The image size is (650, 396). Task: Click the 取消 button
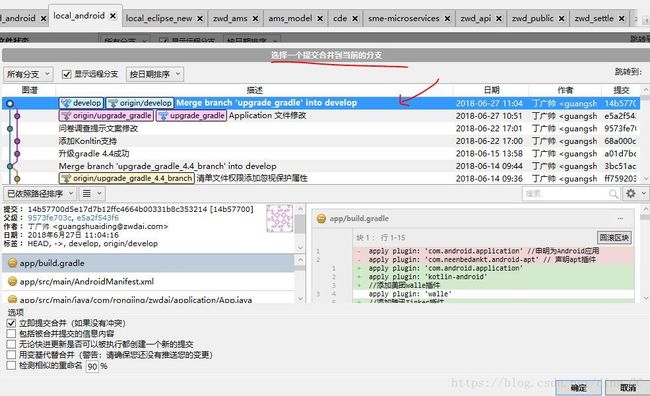(x=628, y=388)
